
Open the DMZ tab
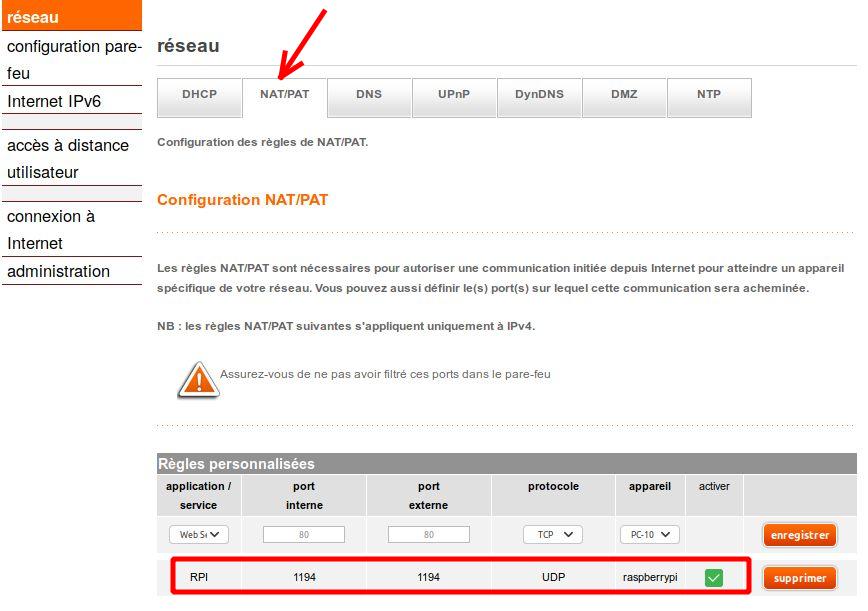point(624,95)
